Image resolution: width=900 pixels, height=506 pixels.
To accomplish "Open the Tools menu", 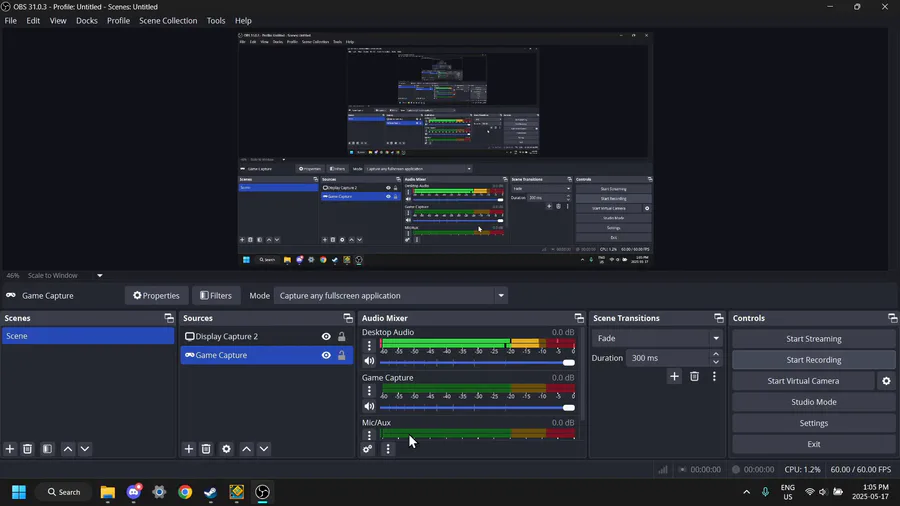I will point(216,21).
